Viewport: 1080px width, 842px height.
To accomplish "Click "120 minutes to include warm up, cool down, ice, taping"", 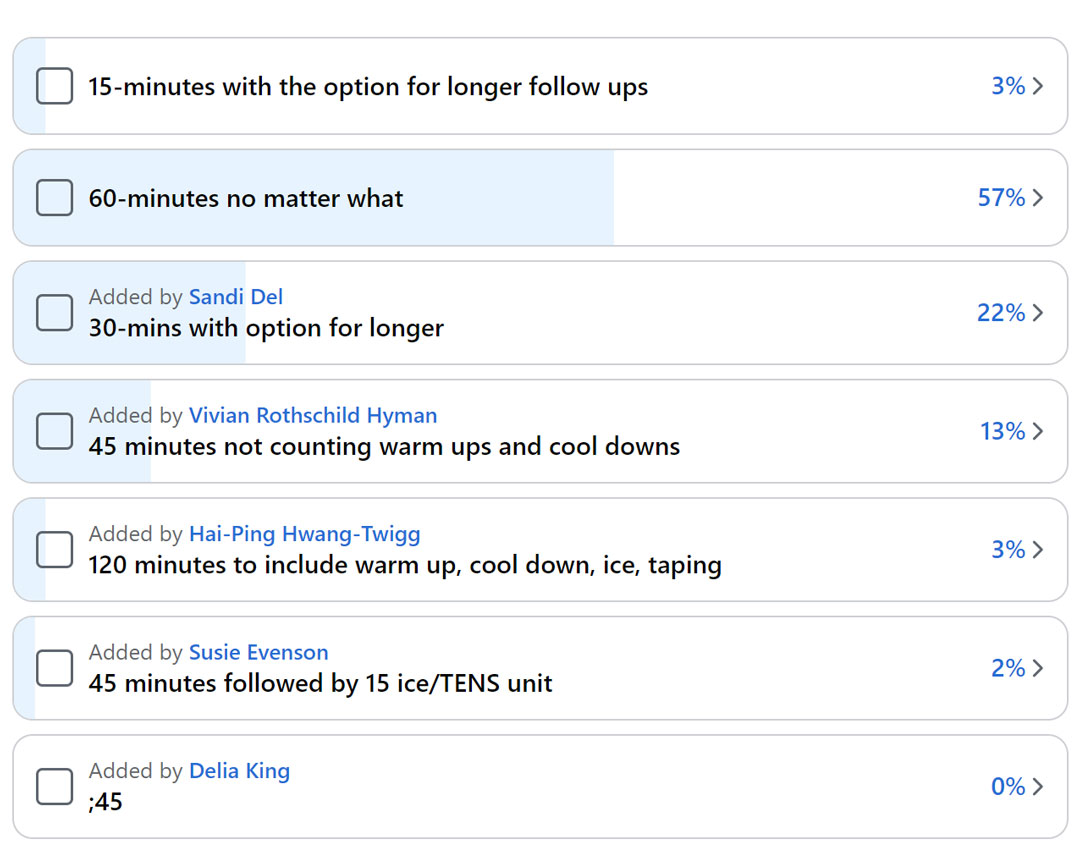I will coord(405,565).
